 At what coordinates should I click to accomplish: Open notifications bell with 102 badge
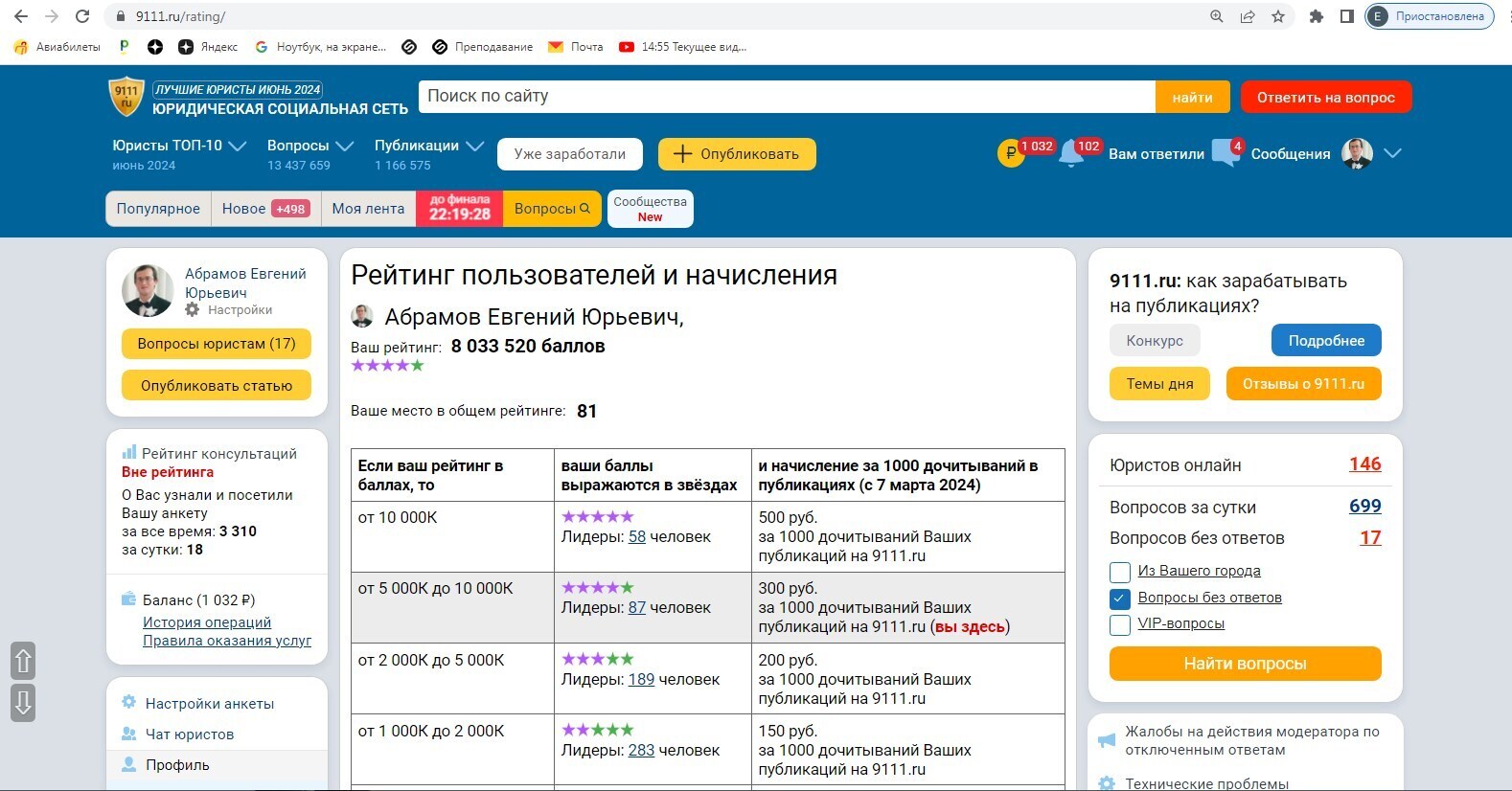click(x=1071, y=154)
